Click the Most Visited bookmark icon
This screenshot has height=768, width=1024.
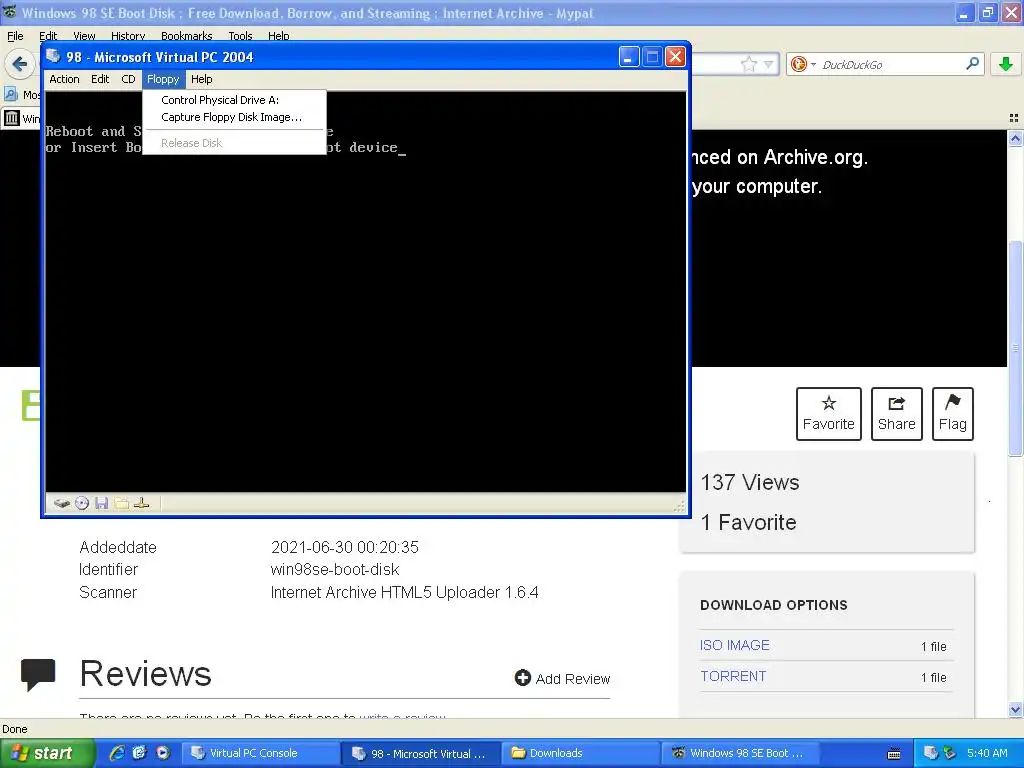point(11,95)
